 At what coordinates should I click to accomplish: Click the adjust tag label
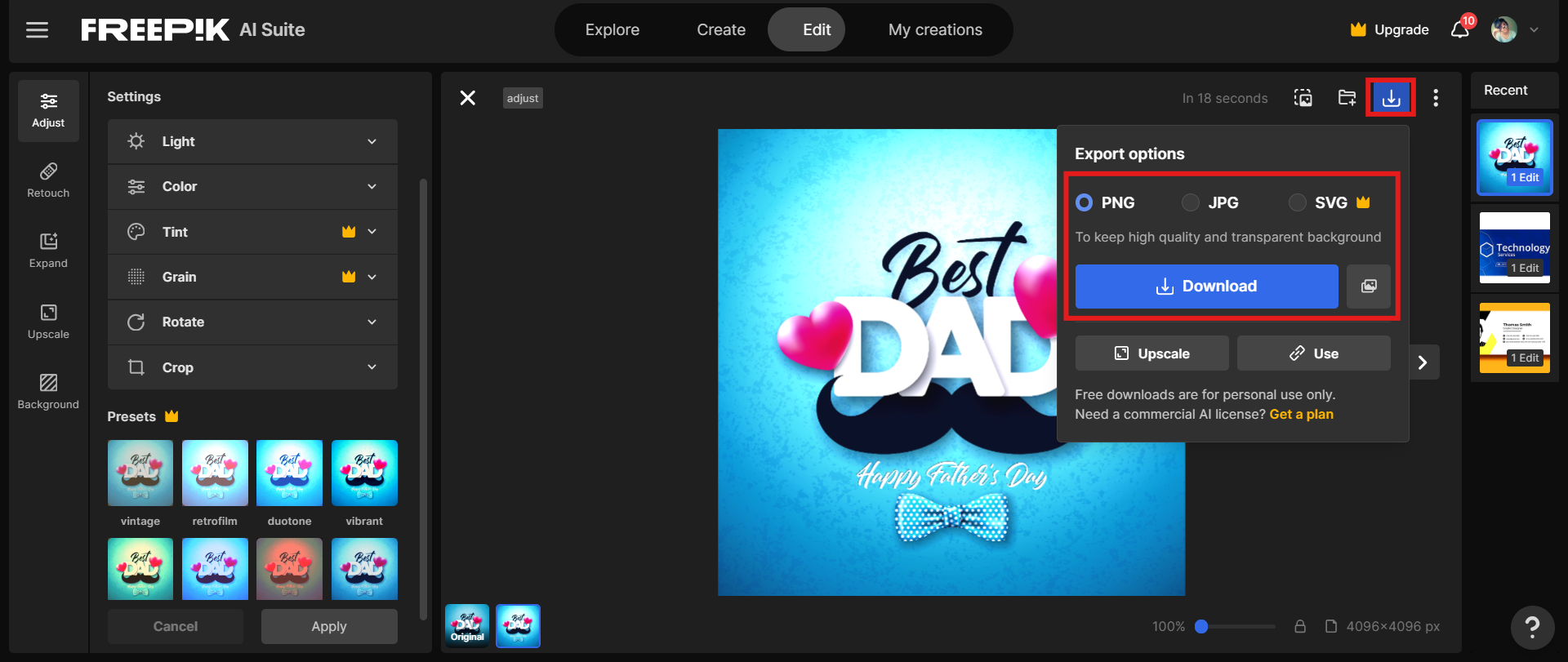(x=523, y=98)
